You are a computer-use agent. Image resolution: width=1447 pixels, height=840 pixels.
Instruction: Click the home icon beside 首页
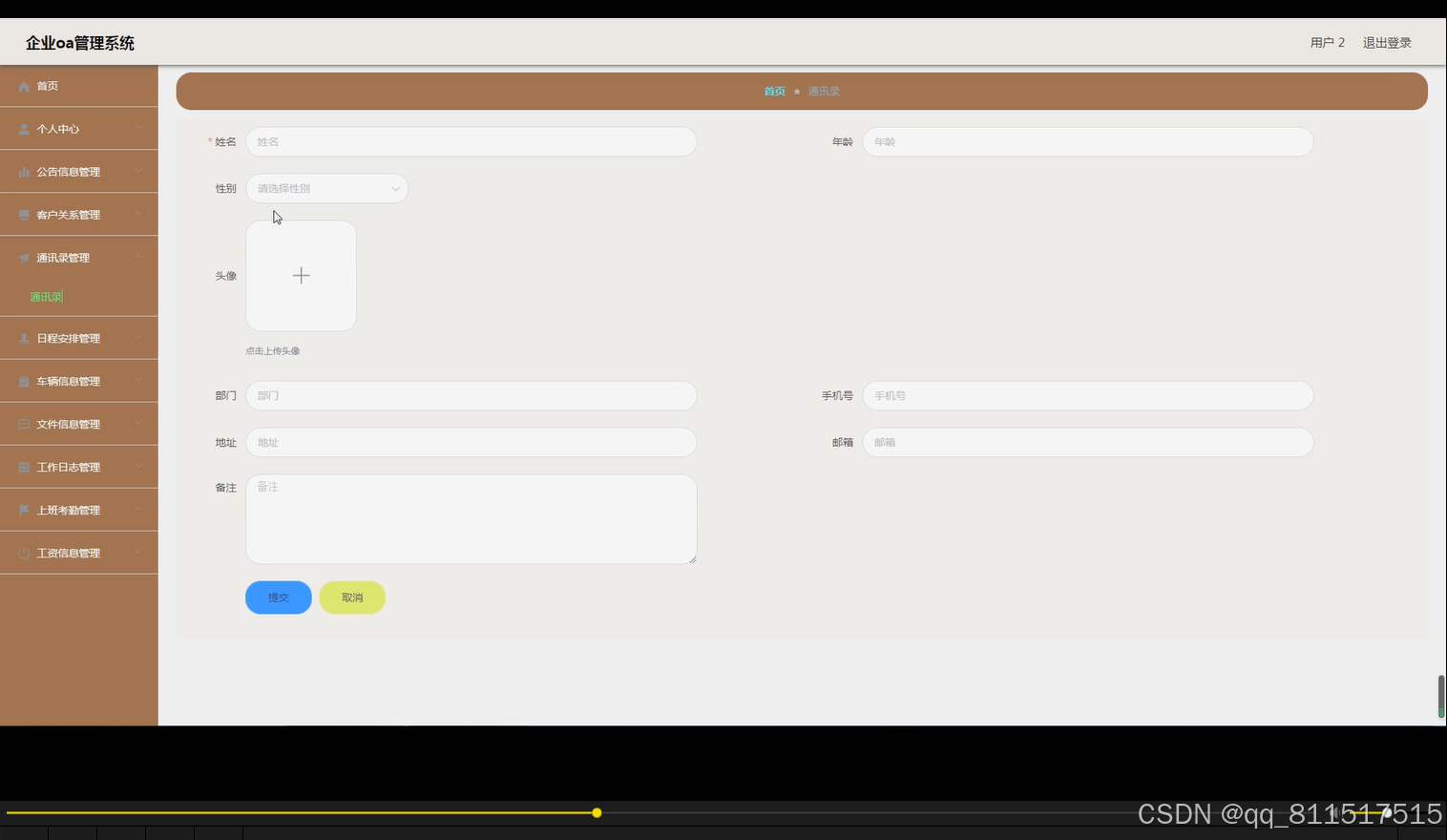coord(24,87)
